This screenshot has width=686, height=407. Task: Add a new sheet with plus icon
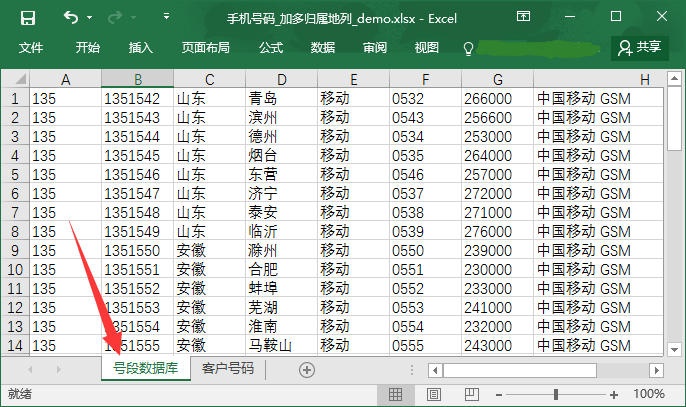(x=307, y=370)
